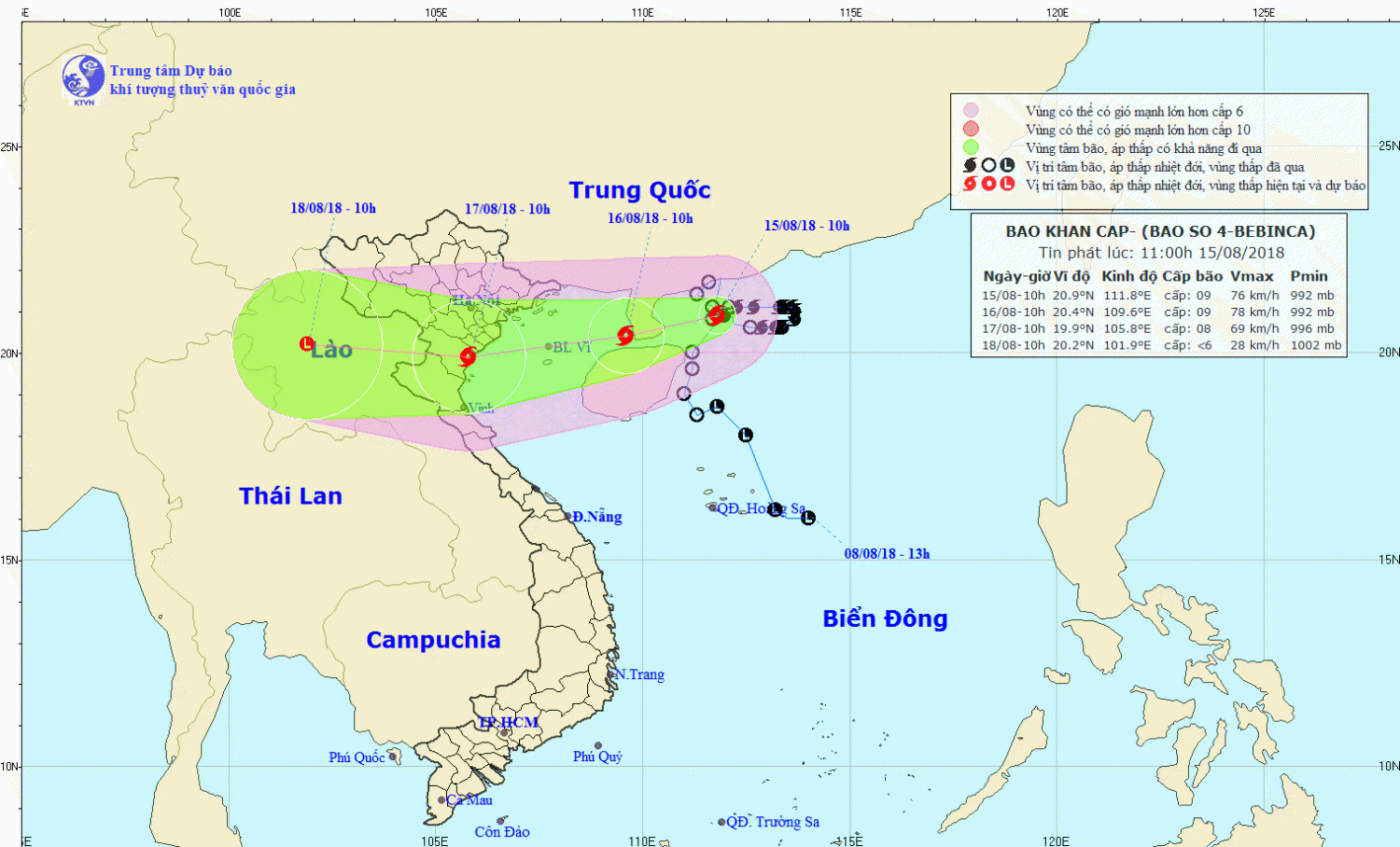Click the '15/08/18 - 10h' position label
The width and height of the screenshot is (1400, 847).
click(x=807, y=226)
